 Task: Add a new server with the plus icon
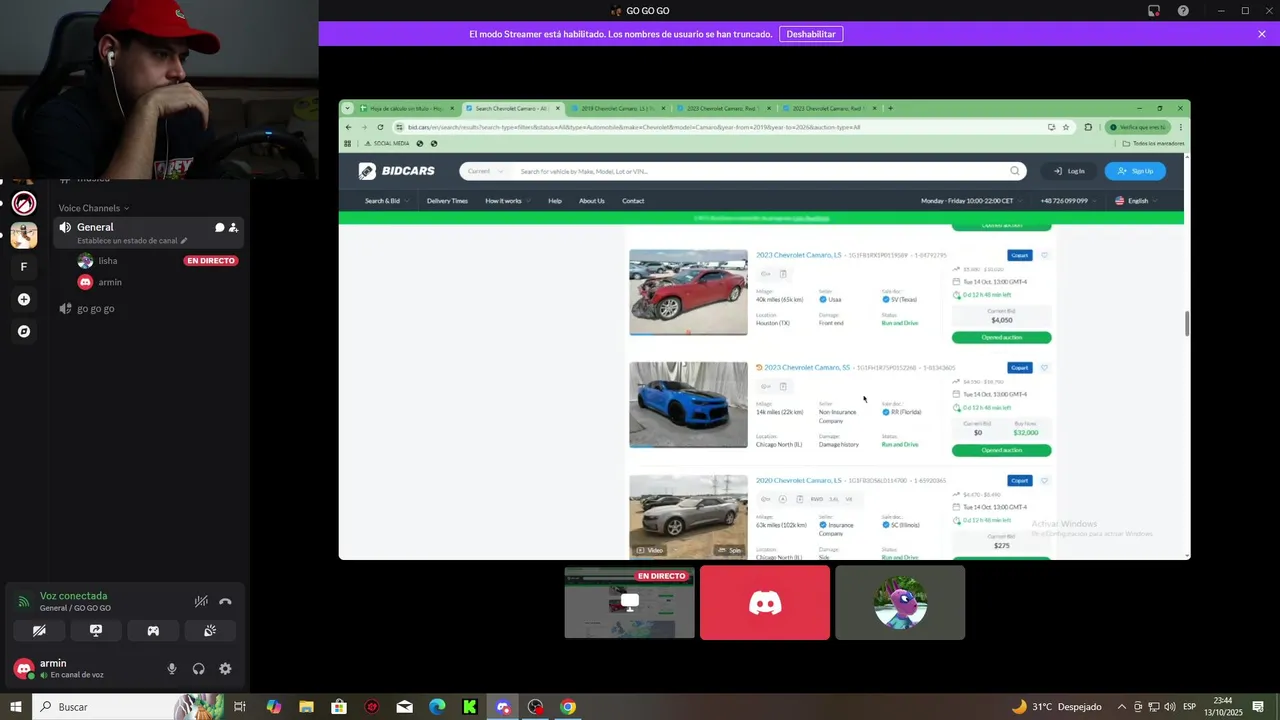(24, 299)
